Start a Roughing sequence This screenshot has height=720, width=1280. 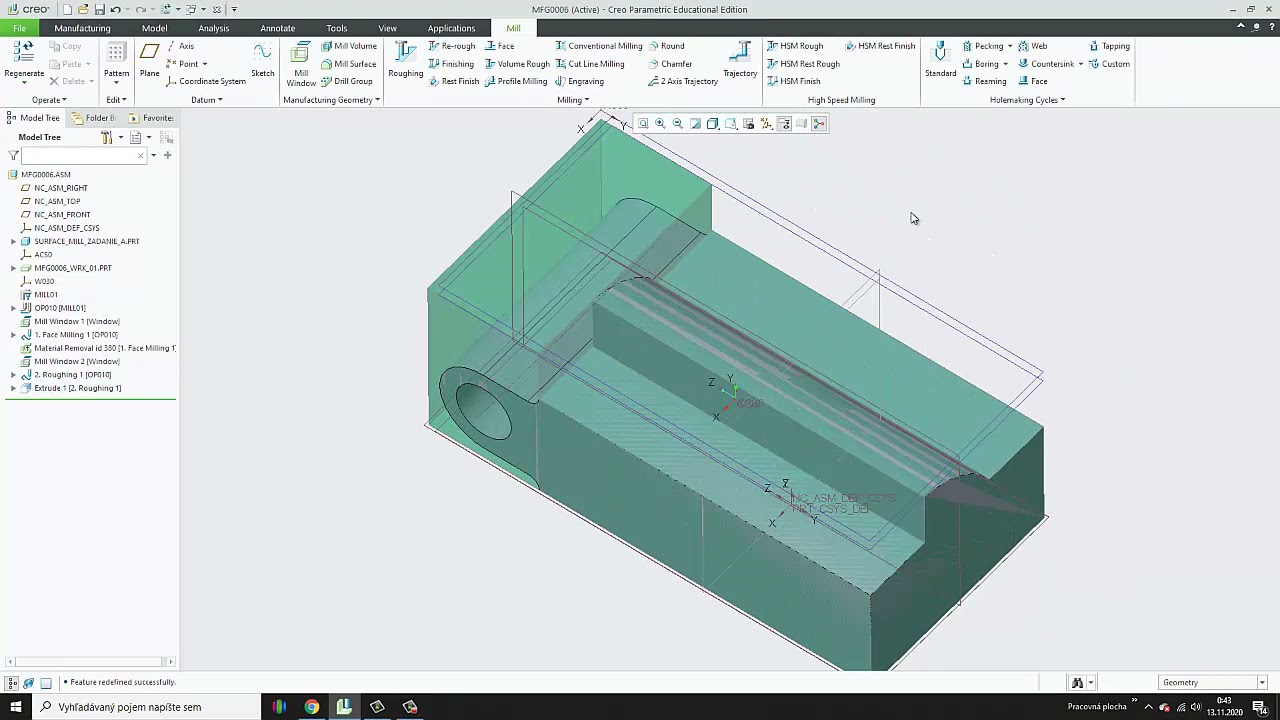pyautogui.click(x=405, y=60)
